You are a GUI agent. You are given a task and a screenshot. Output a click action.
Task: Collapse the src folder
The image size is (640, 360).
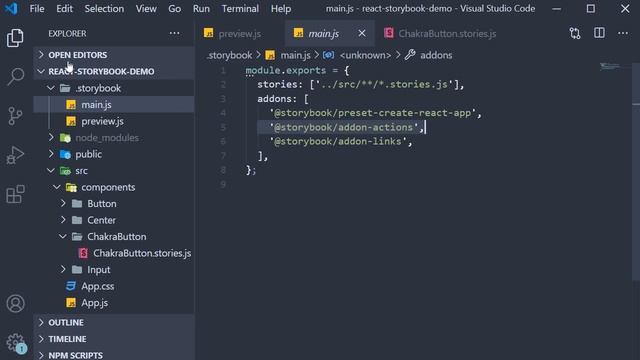[114, 171]
